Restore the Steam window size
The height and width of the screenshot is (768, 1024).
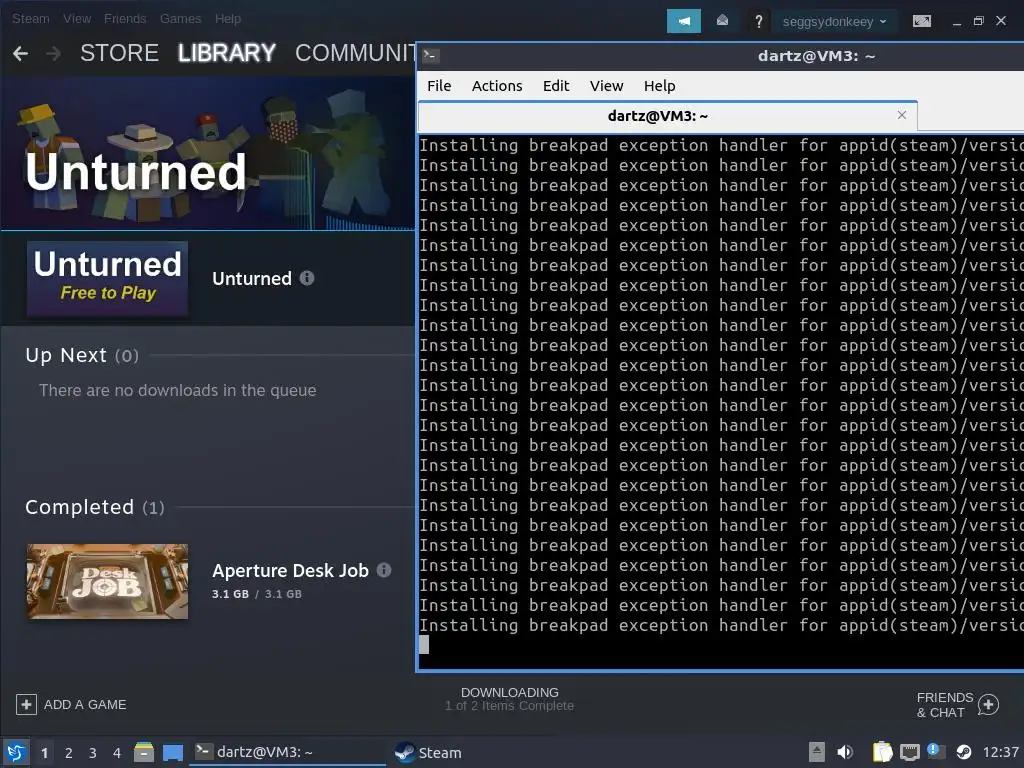[x=978, y=21]
